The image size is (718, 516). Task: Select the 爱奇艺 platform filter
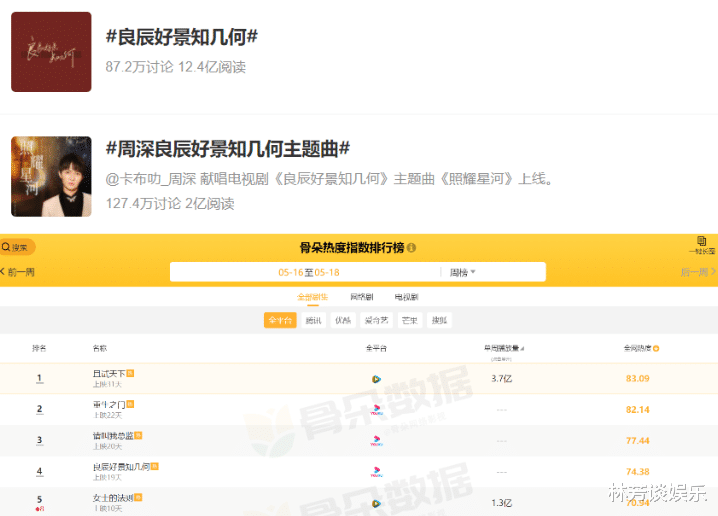376,320
